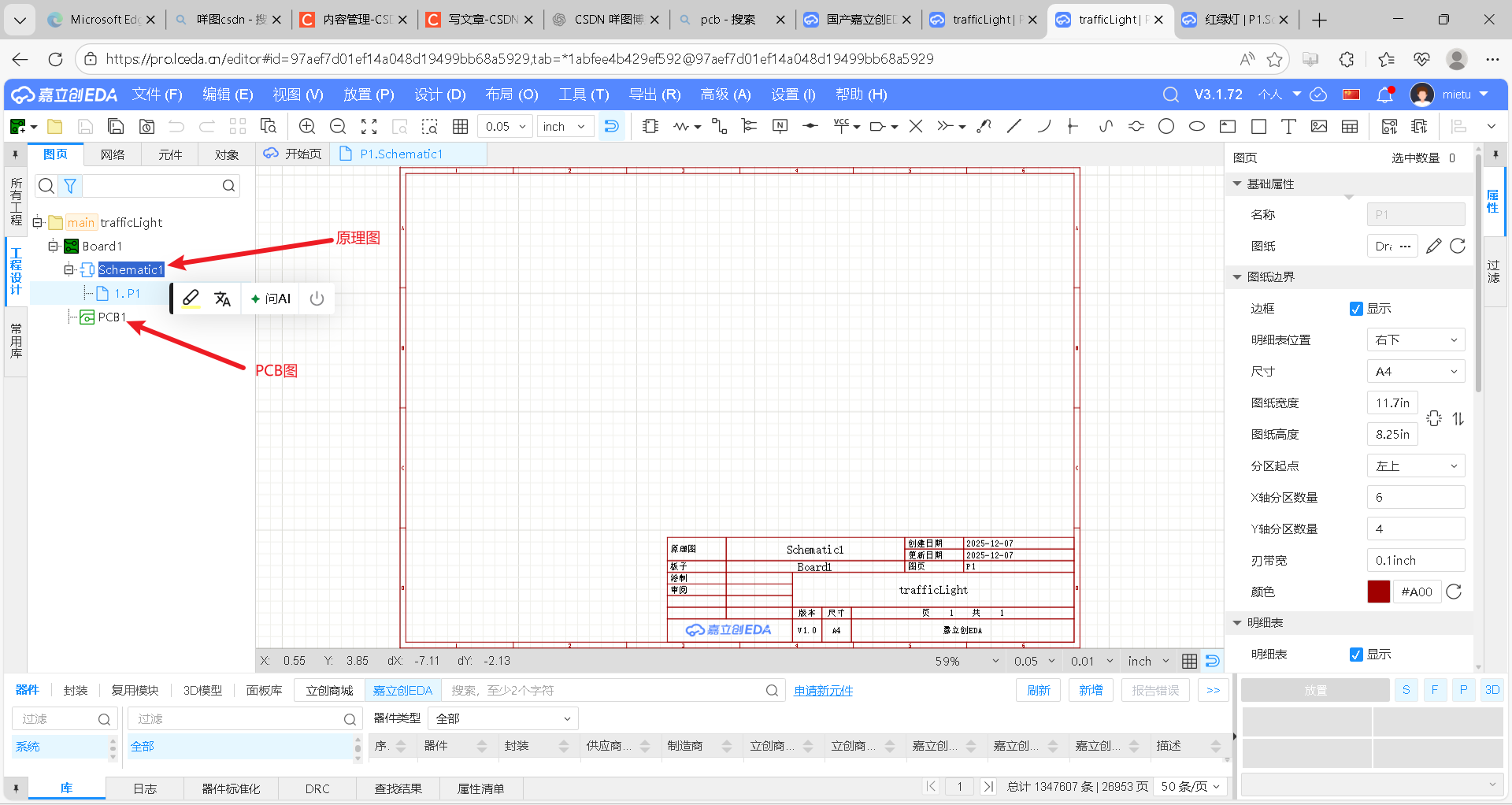Screen dimensions: 1512x805
Task: Select the place component chip icon
Action: [x=650, y=126]
